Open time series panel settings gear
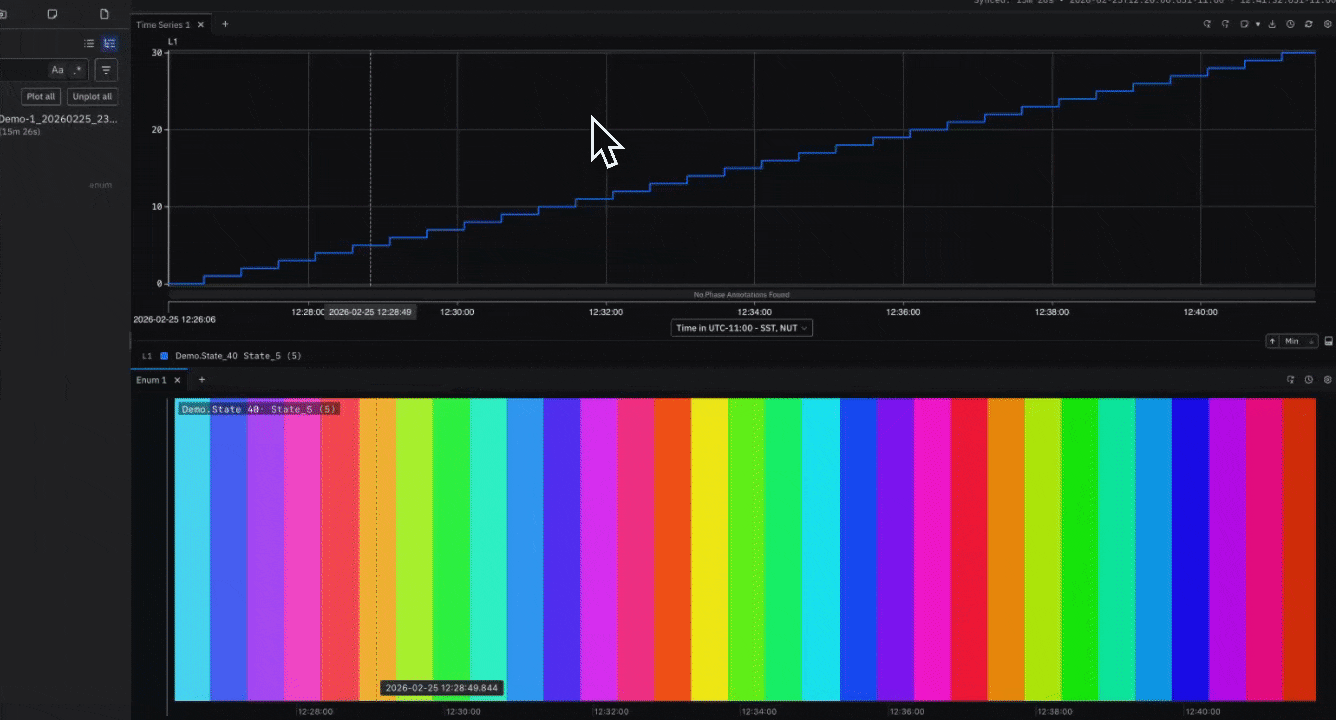1336x720 pixels. (x=1328, y=24)
